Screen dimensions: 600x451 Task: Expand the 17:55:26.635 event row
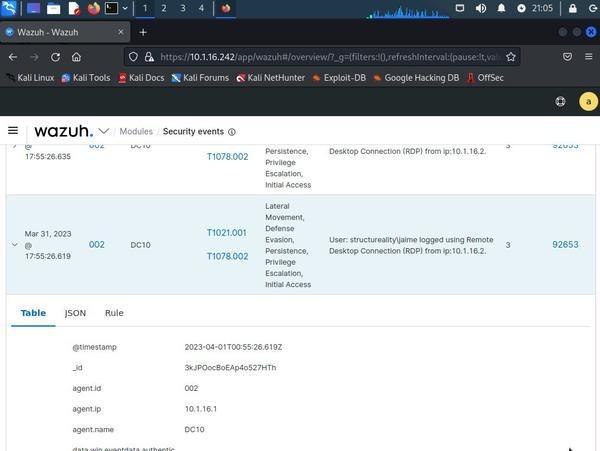tap(14, 146)
